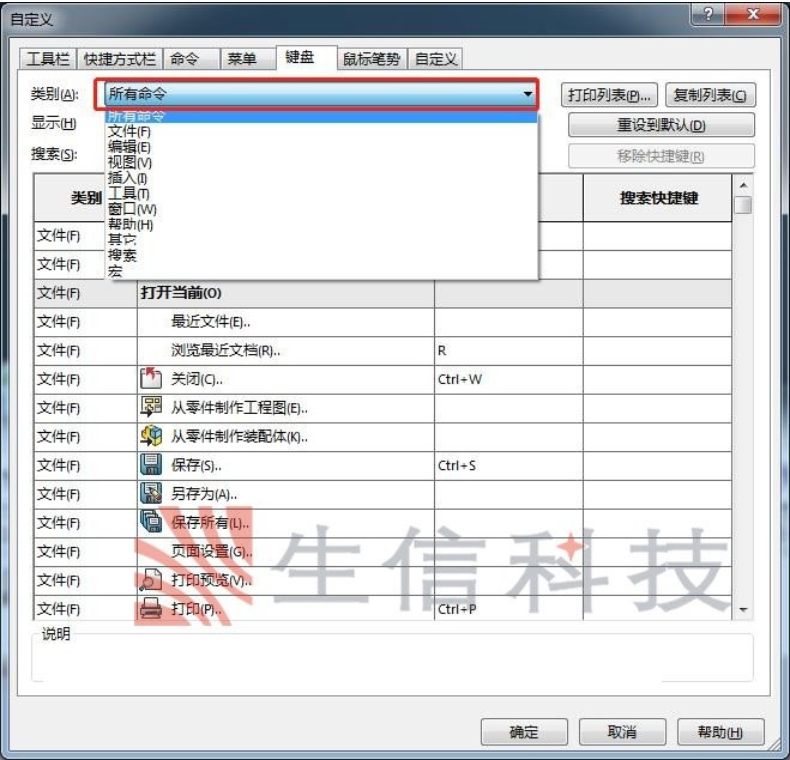Click the 帮助(H) button at bottom

tap(720, 732)
